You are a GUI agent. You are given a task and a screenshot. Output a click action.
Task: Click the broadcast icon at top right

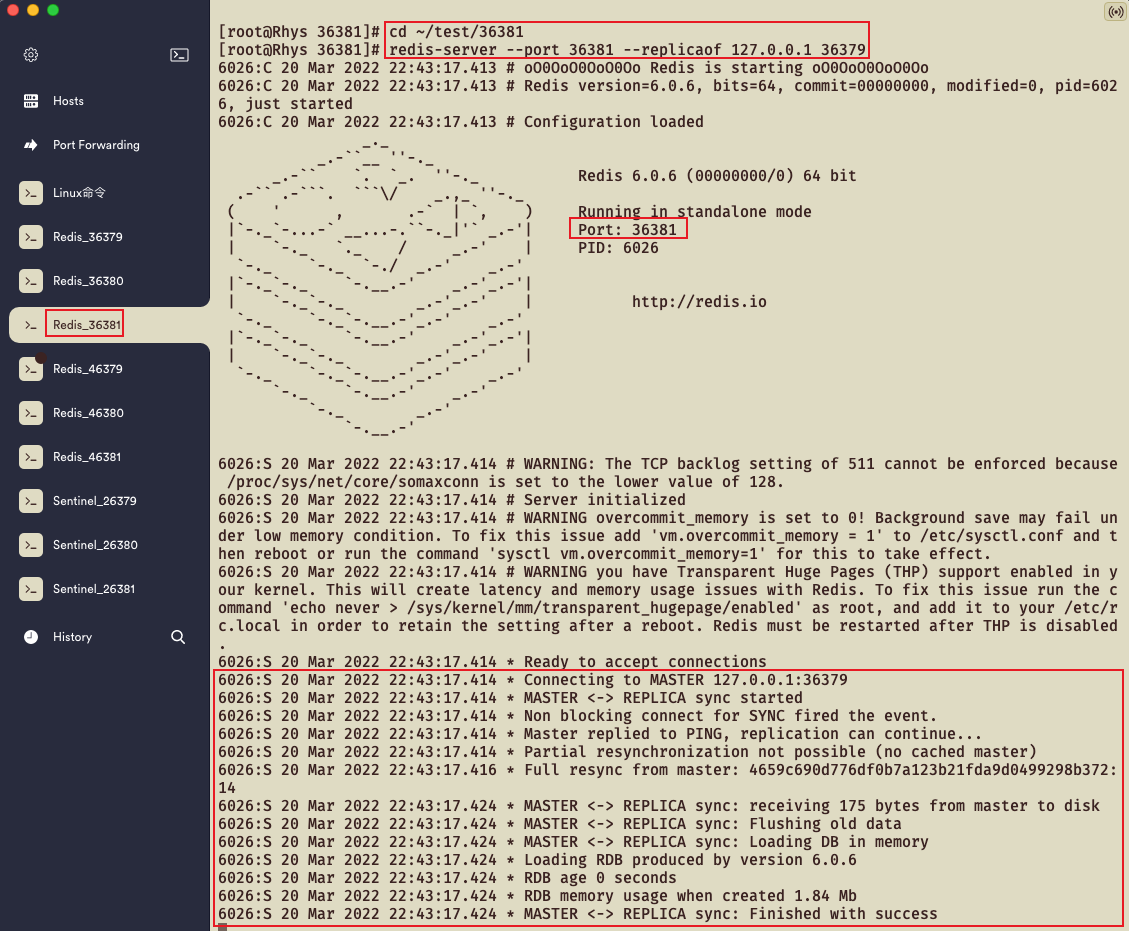pyautogui.click(x=1115, y=12)
